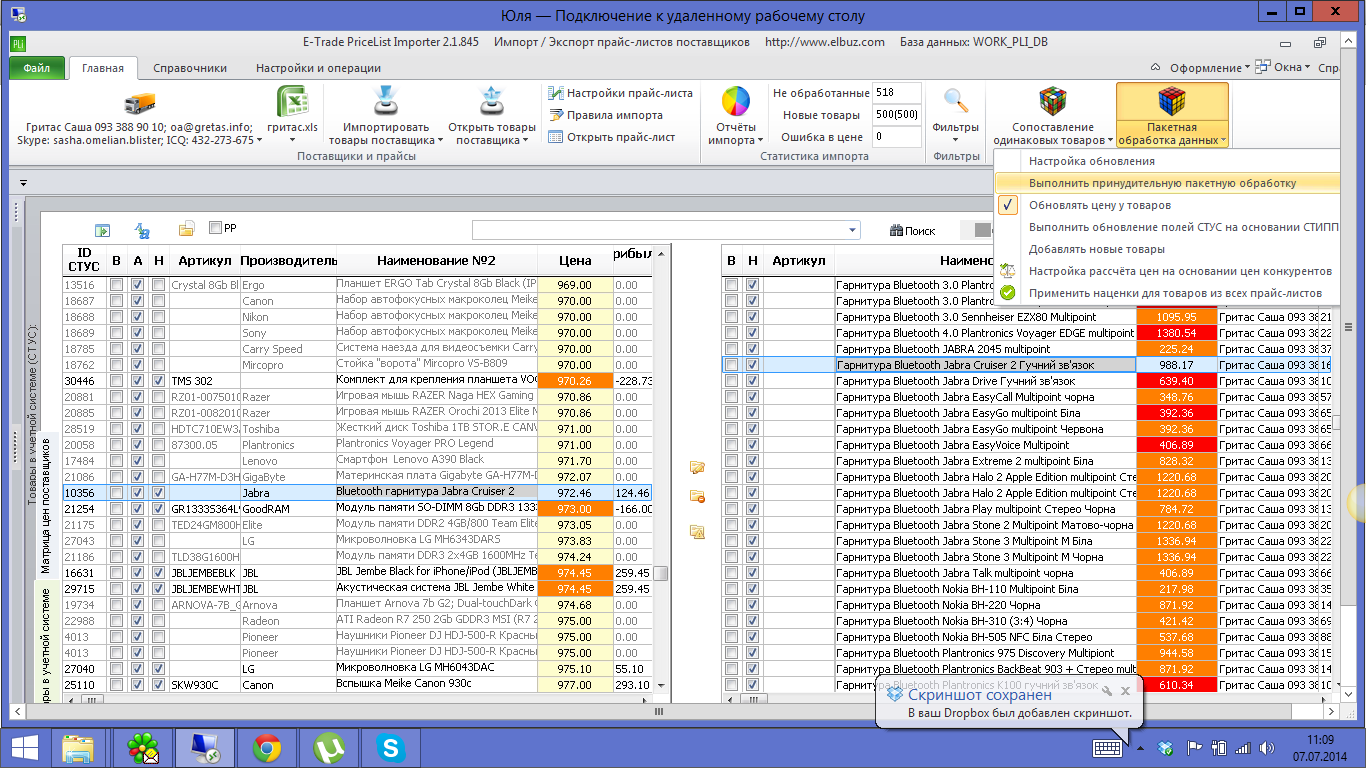Toggle column H checkbox for row 30446
This screenshot has height=768, width=1366.
click(159, 381)
